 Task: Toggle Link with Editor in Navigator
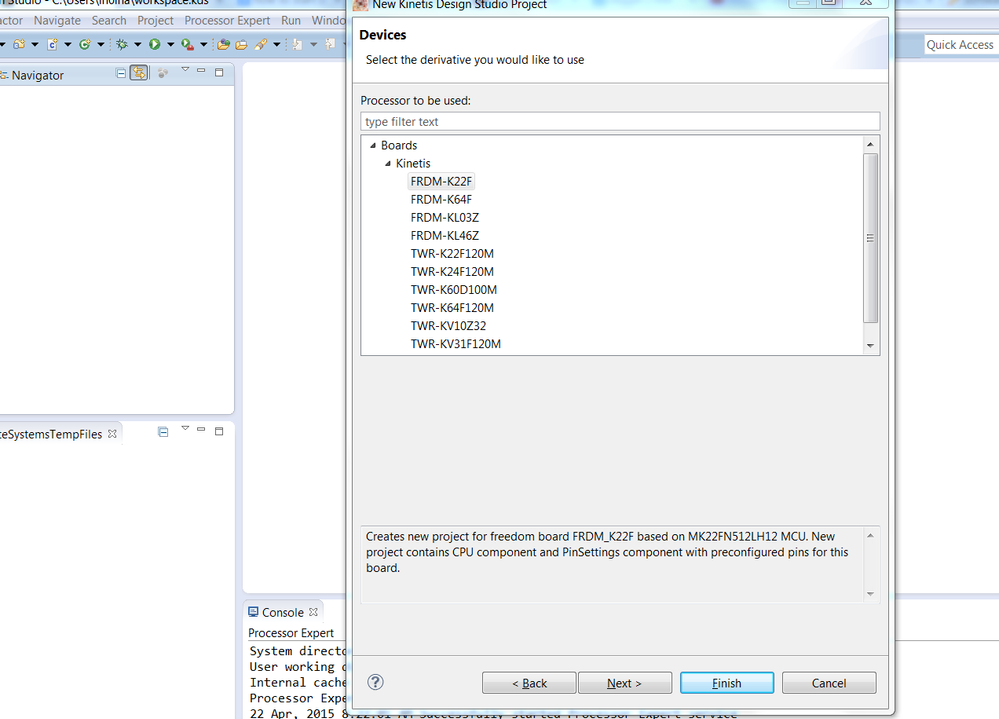[139, 73]
